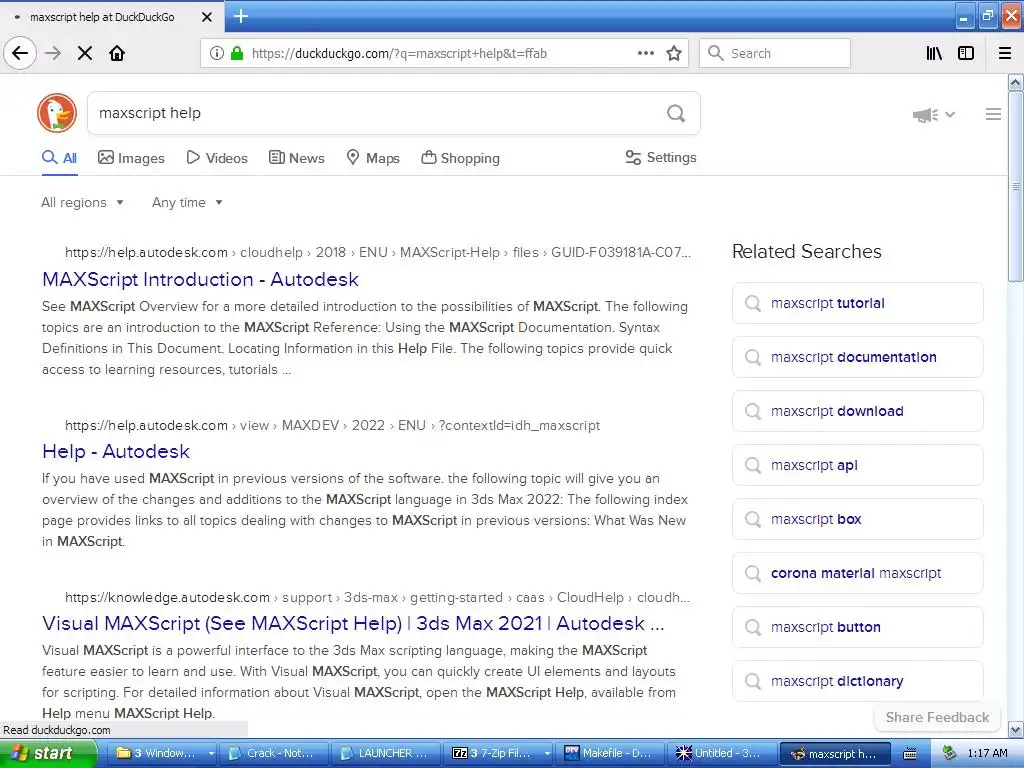The image size is (1024, 768).
Task: Open Visual MAXScript 3ds Max 2021 result
Action: tap(353, 623)
